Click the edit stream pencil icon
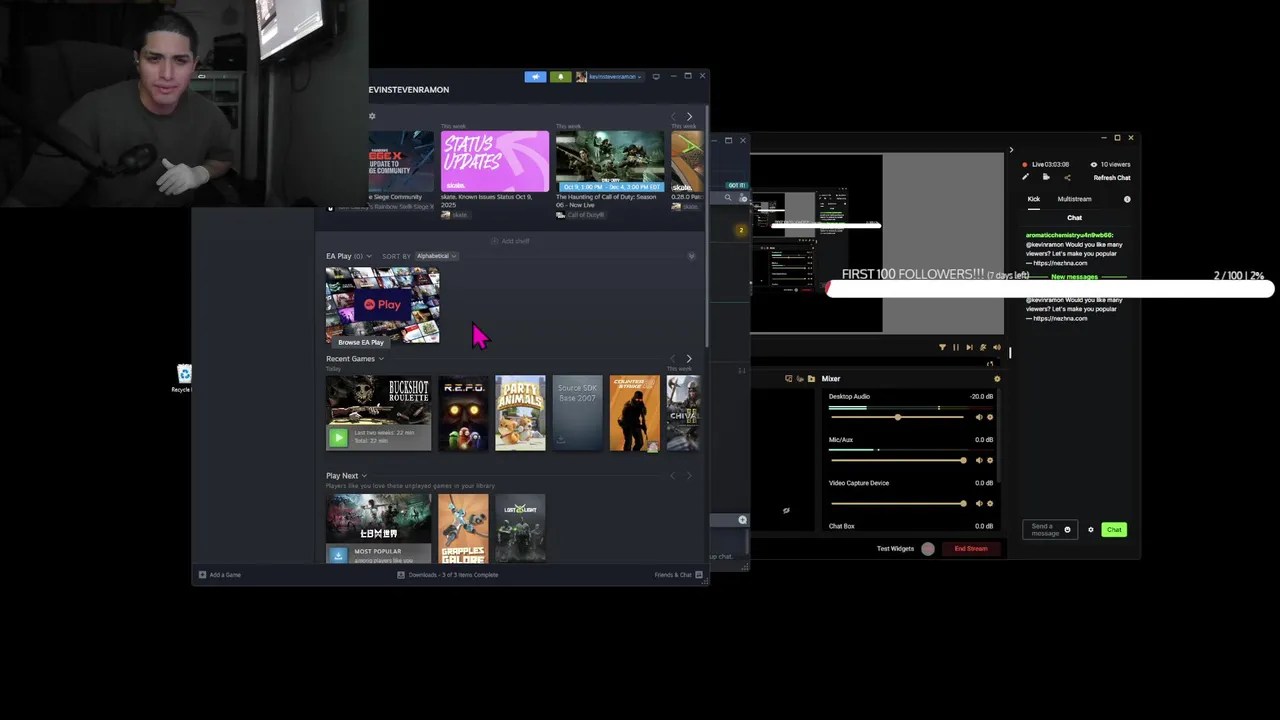This screenshot has height=720, width=1280. (1025, 177)
